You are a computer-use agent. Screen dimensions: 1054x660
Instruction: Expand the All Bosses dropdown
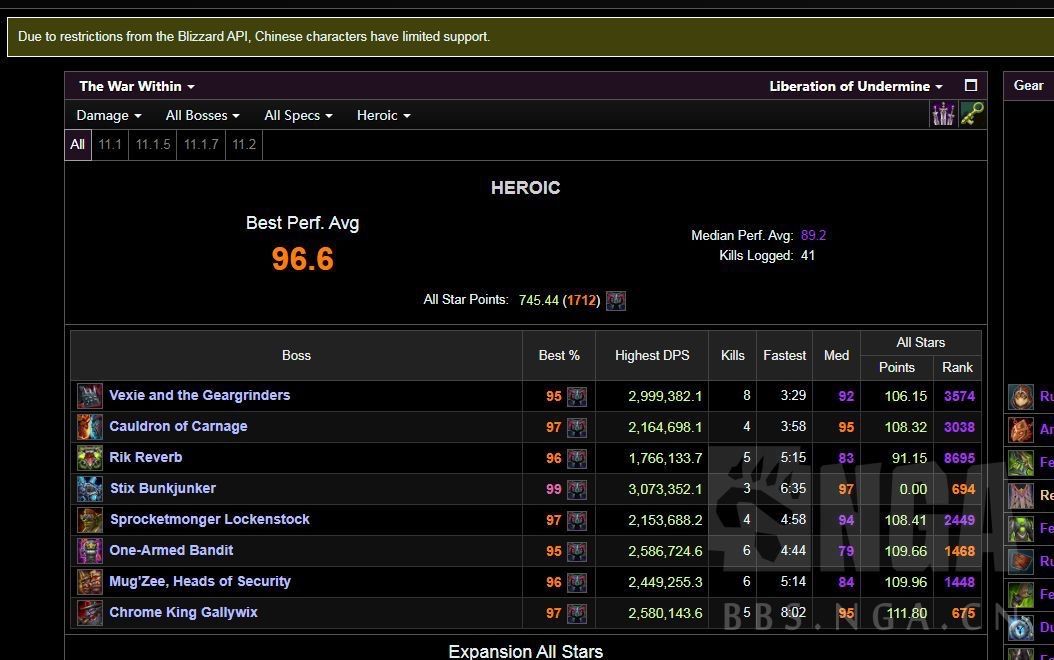pos(202,115)
